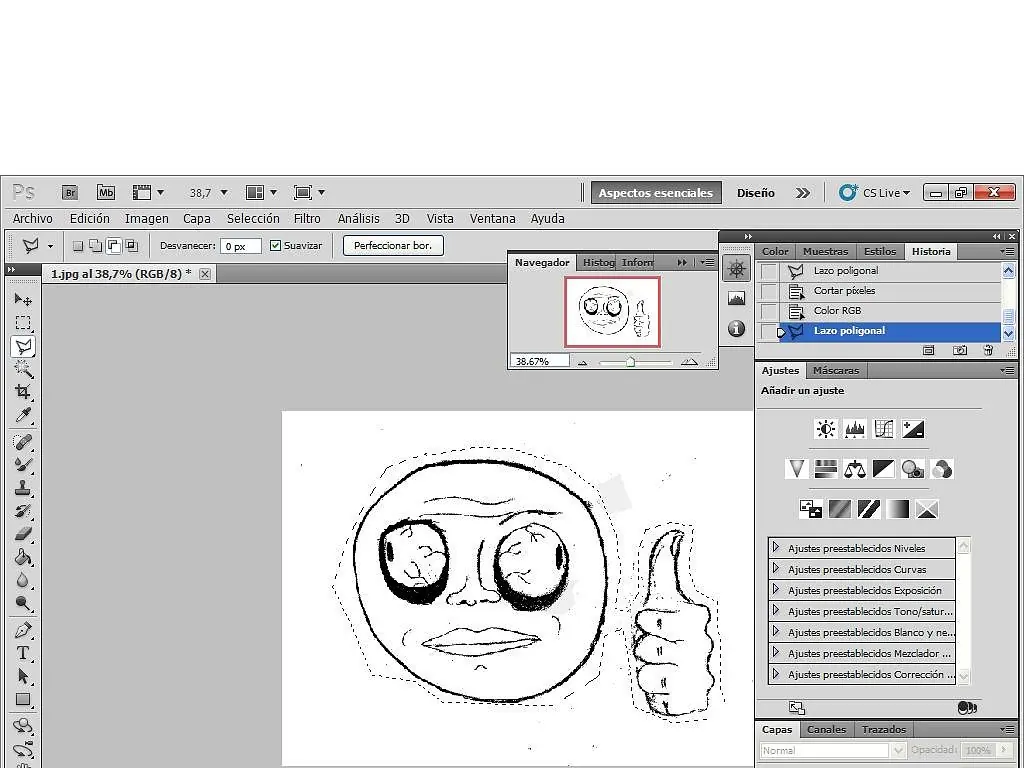This screenshot has height=768, width=1024.
Task: Choose New selection mode in options bar
Action: coord(78,246)
